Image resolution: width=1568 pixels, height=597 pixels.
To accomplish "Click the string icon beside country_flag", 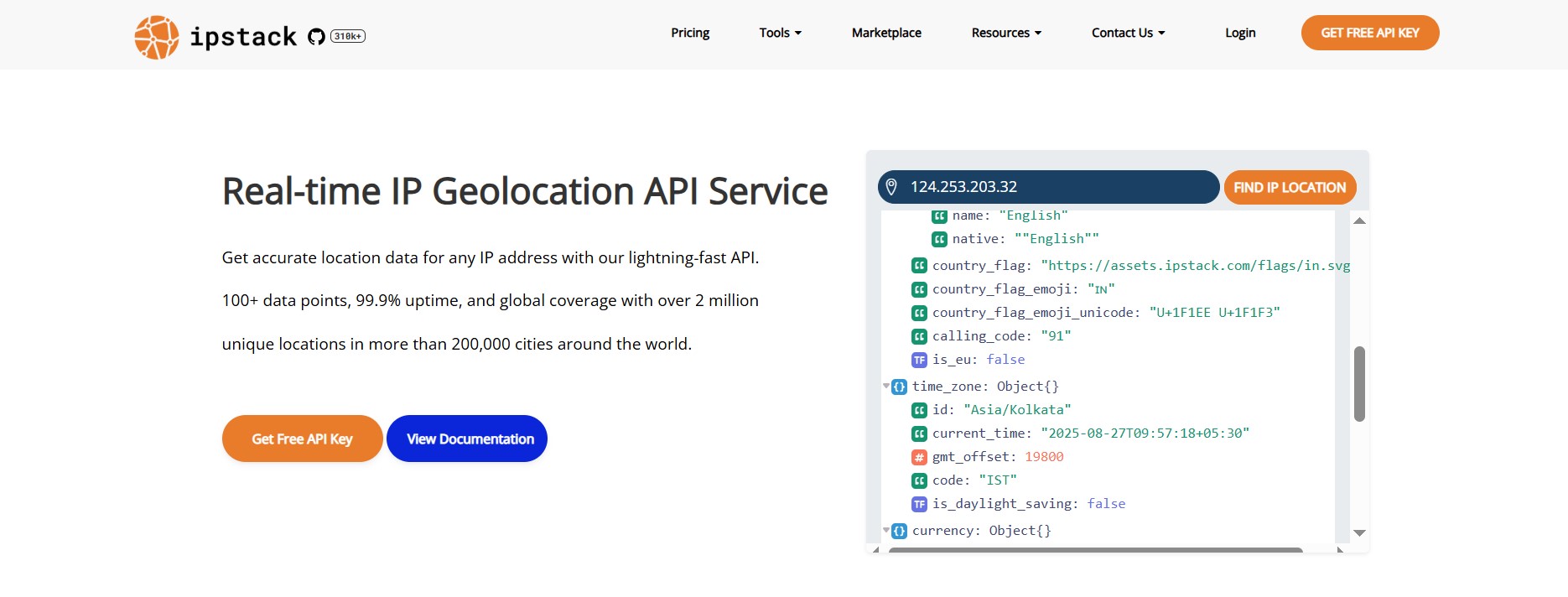I will point(919,266).
